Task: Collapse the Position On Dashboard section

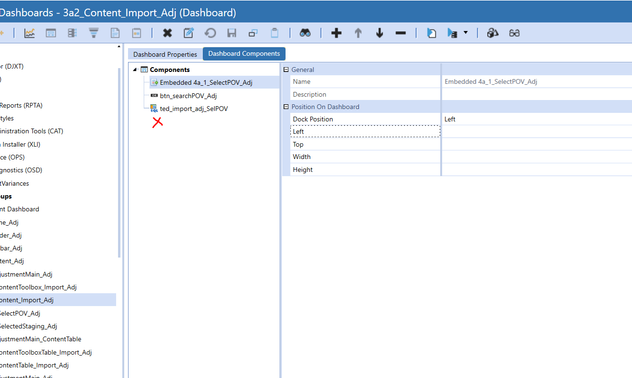Action: 286,107
